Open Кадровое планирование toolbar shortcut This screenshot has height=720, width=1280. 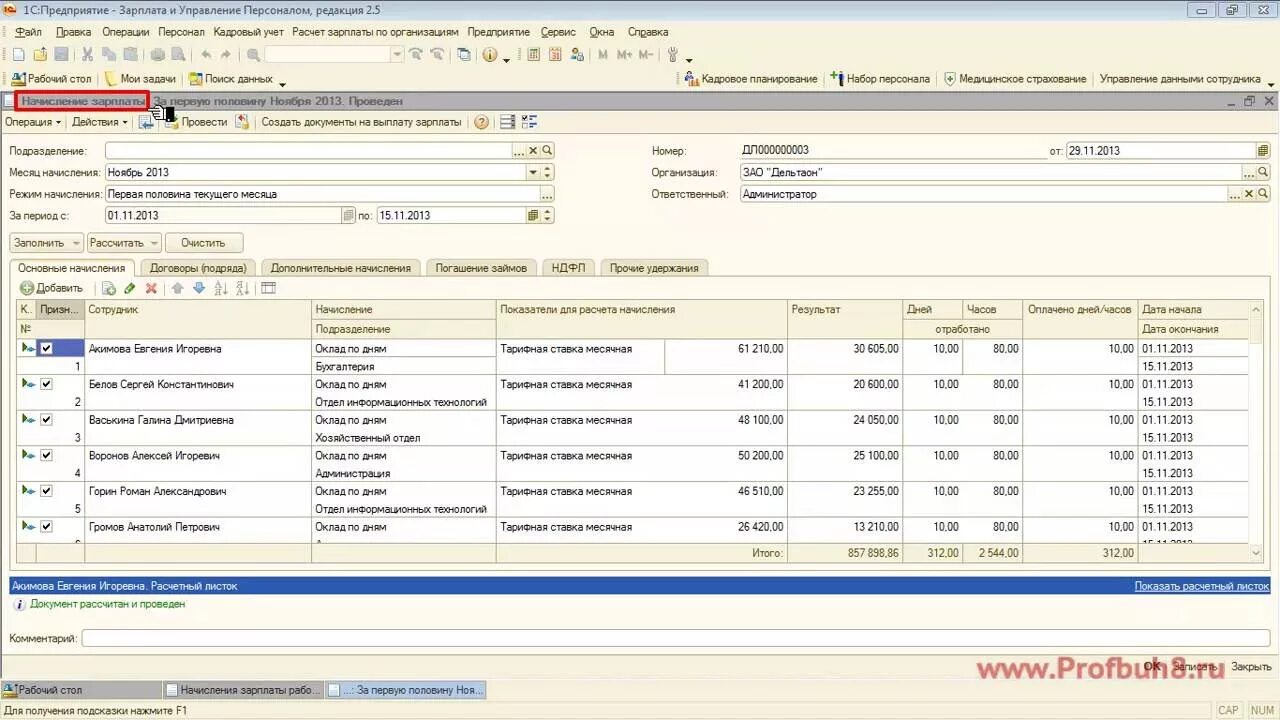pyautogui.click(x=750, y=79)
